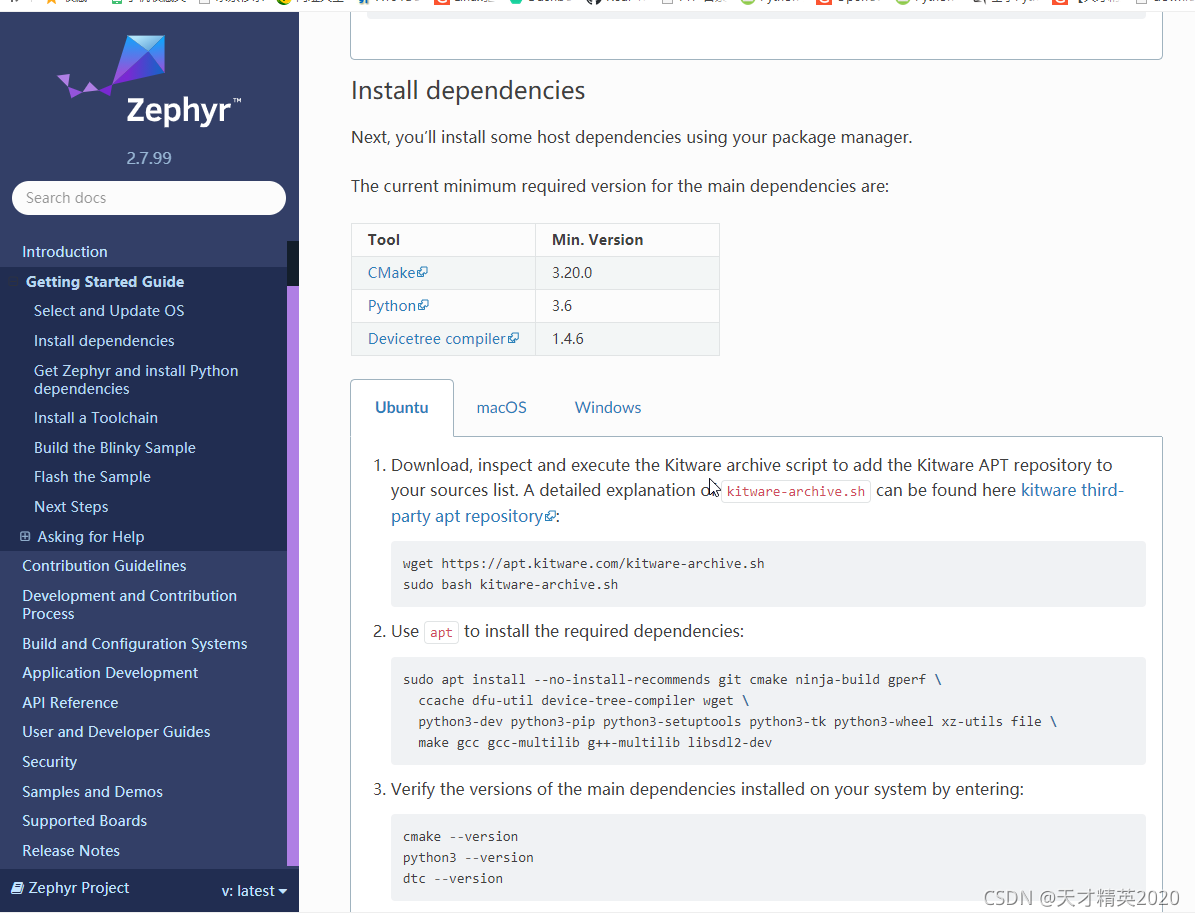Open Supported Boards

tap(85, 821)
